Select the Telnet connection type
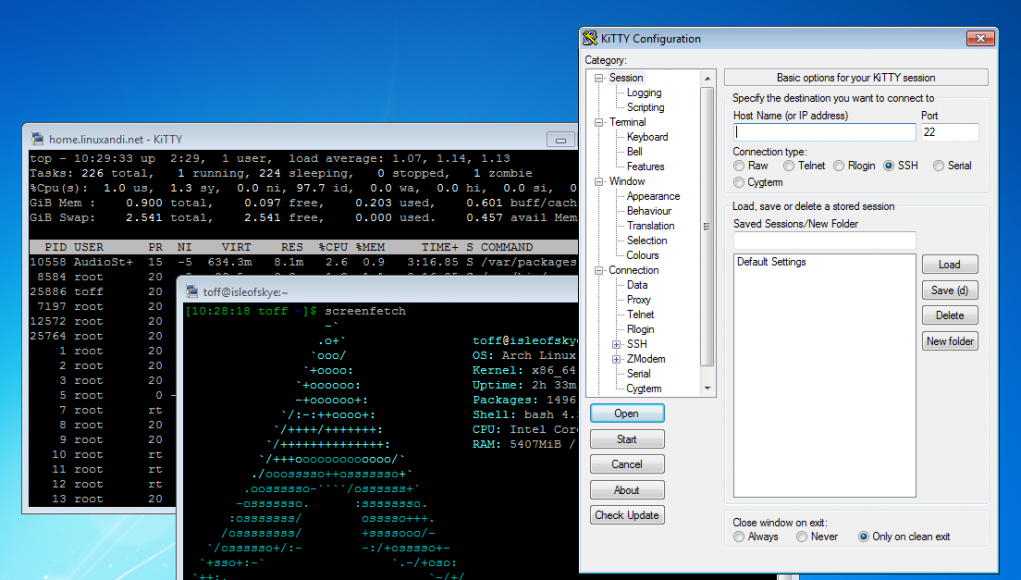1021x580 pixels. [789, 166]
